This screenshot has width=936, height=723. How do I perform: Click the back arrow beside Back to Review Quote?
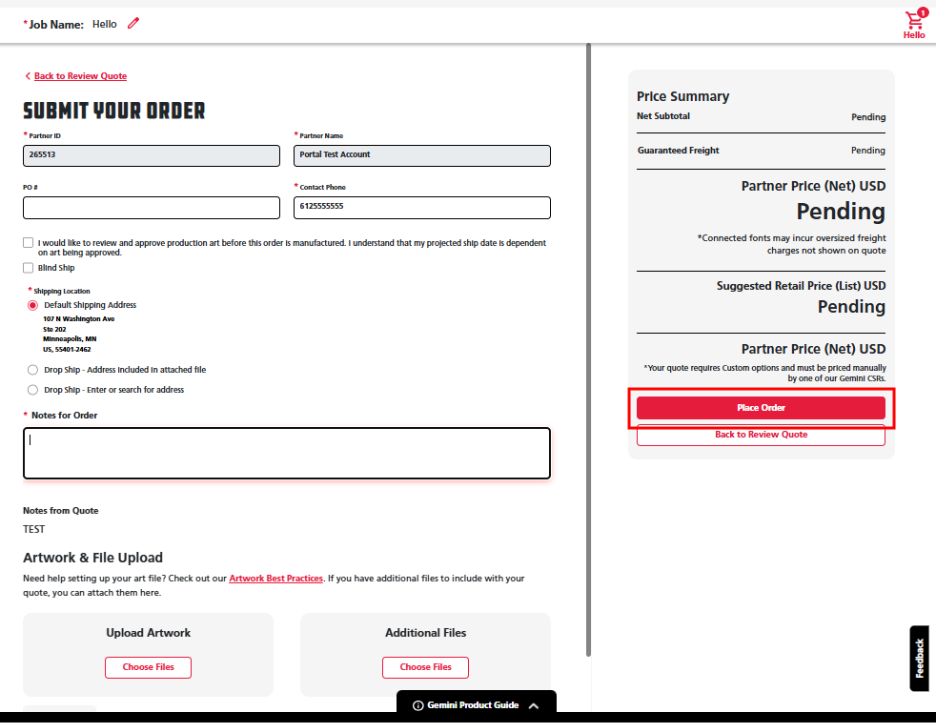click(27, 76)
